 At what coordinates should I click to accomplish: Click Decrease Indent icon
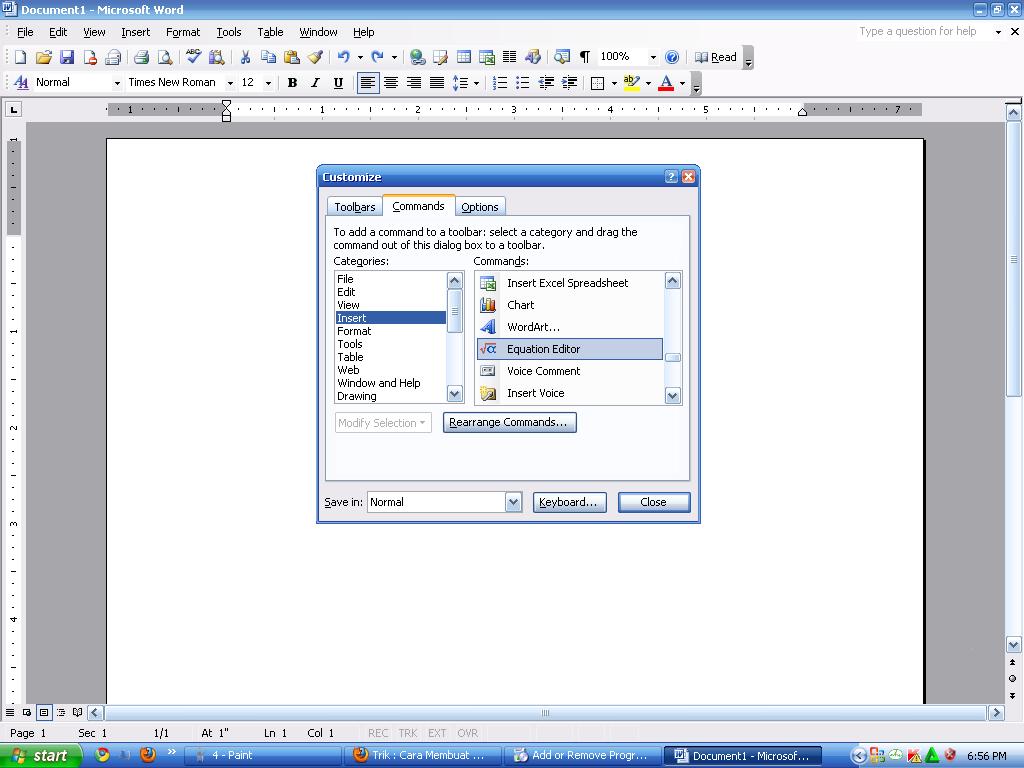coord(546,83)
